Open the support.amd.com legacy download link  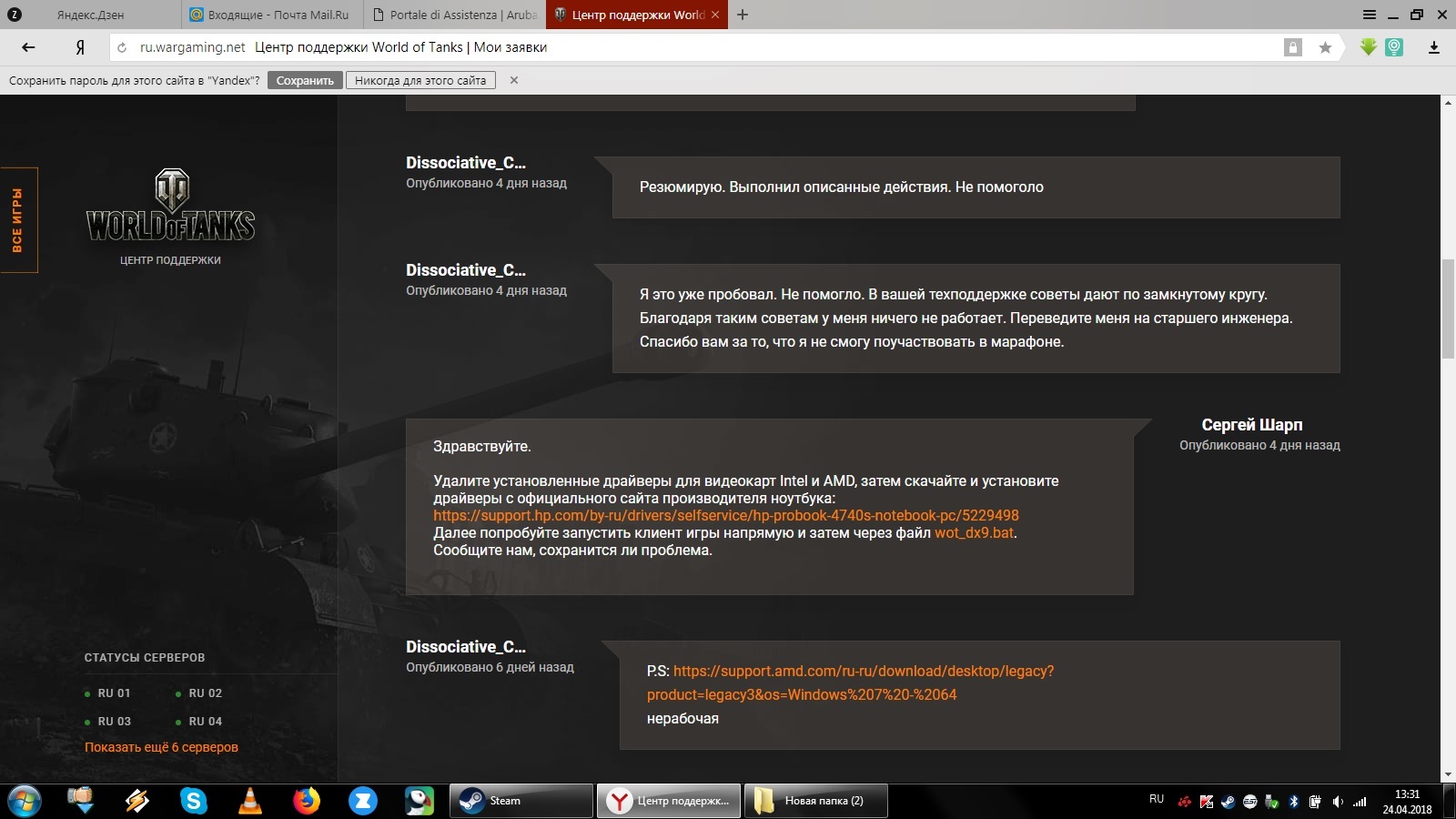point(850,682)
